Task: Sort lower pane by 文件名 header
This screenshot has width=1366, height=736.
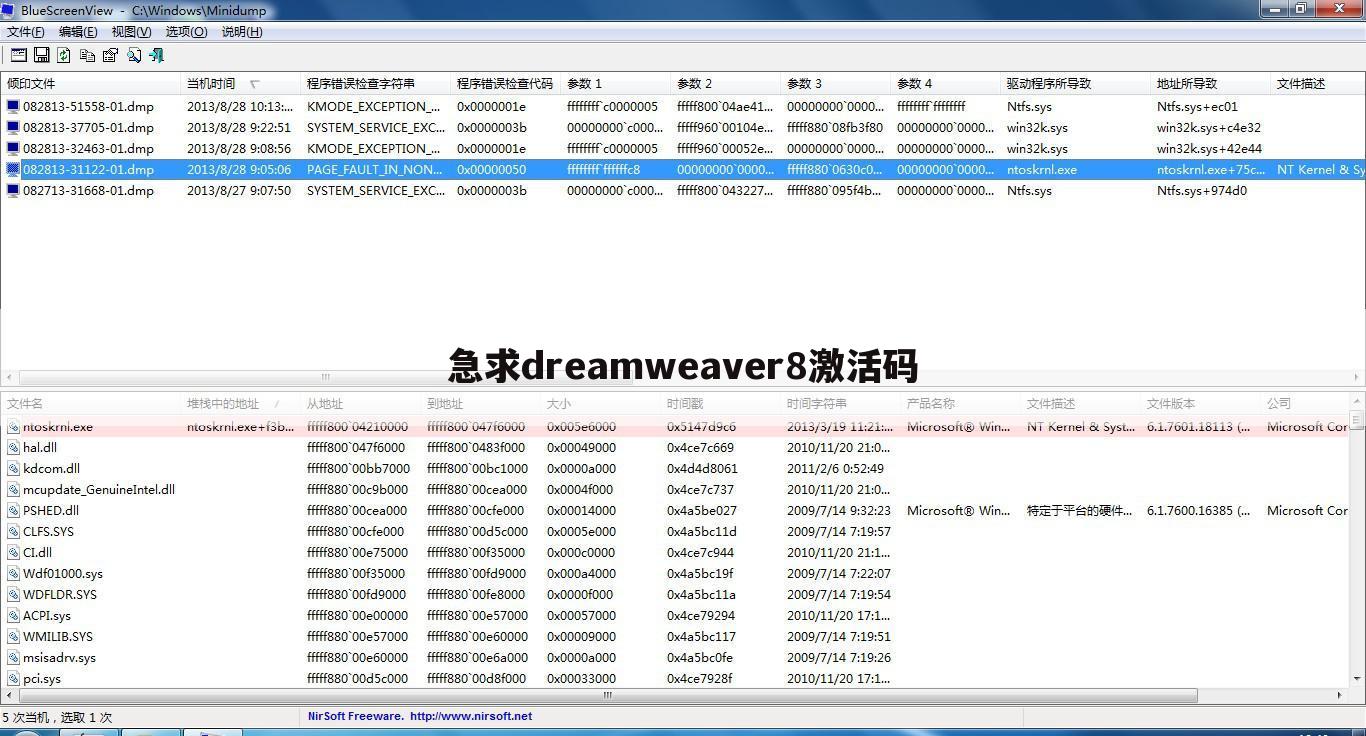Action: click(90, 404)
